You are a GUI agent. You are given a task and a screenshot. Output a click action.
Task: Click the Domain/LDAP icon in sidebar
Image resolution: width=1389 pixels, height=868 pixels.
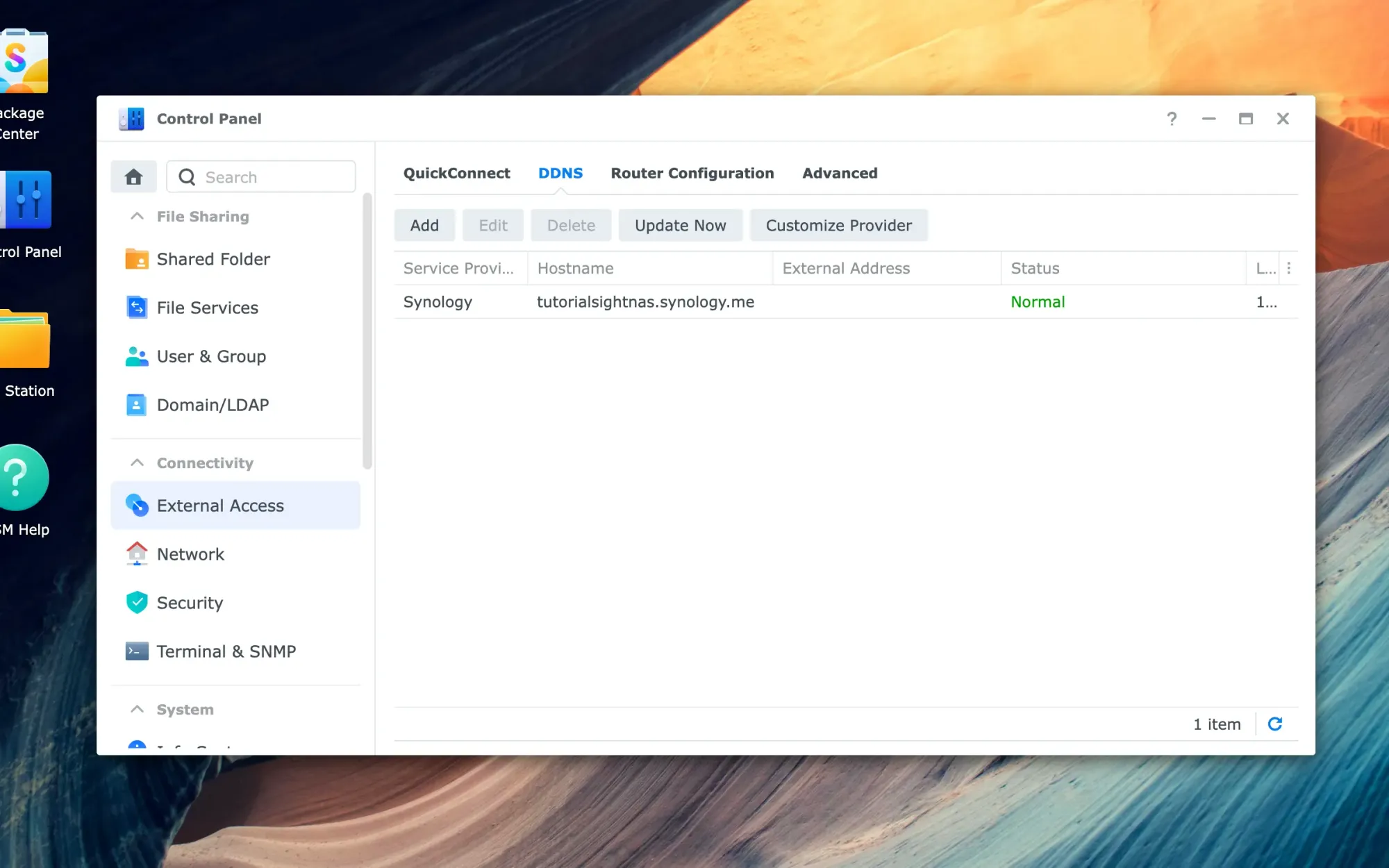pyautogui.click(x=136, y=404)
